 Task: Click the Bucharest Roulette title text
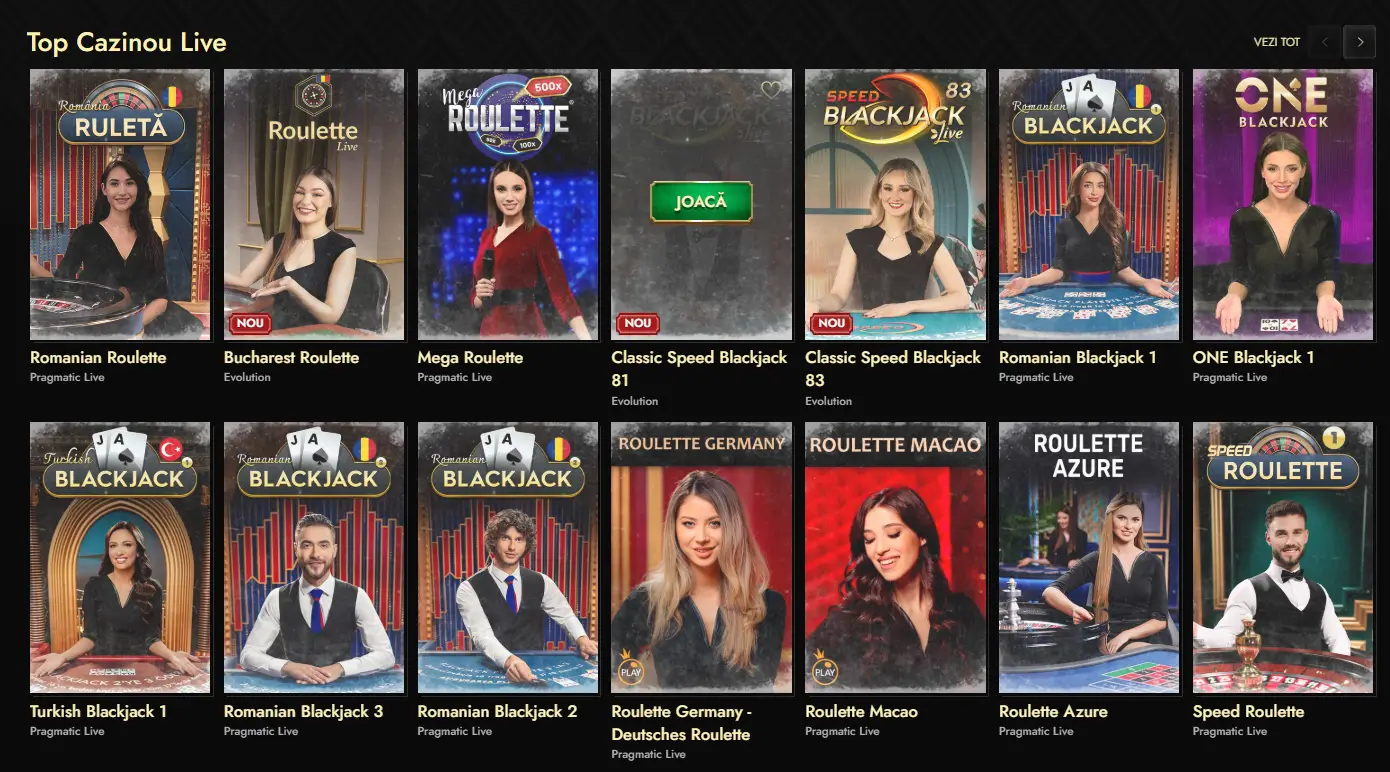coord(291,357)
